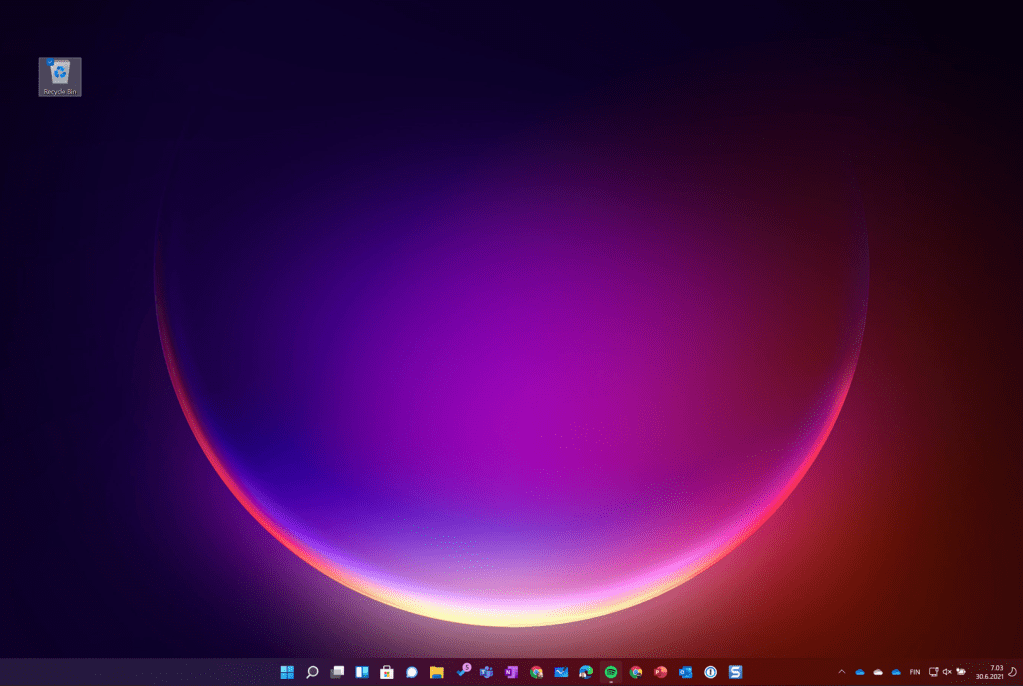Toggle focus assist moon icon
Image resolution: width=1023 pixels, height=686 pixels.
[x=1013, y=672]
